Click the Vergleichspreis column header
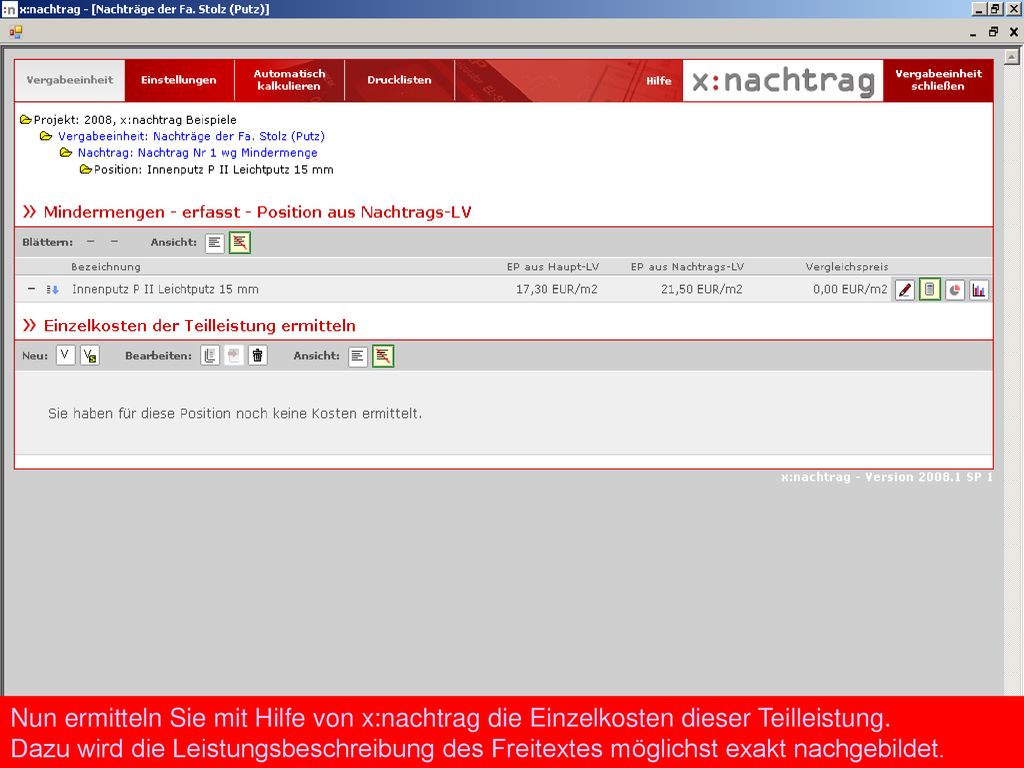The width and height of the screenshot is (1024, 768). (x=847, y=266)
